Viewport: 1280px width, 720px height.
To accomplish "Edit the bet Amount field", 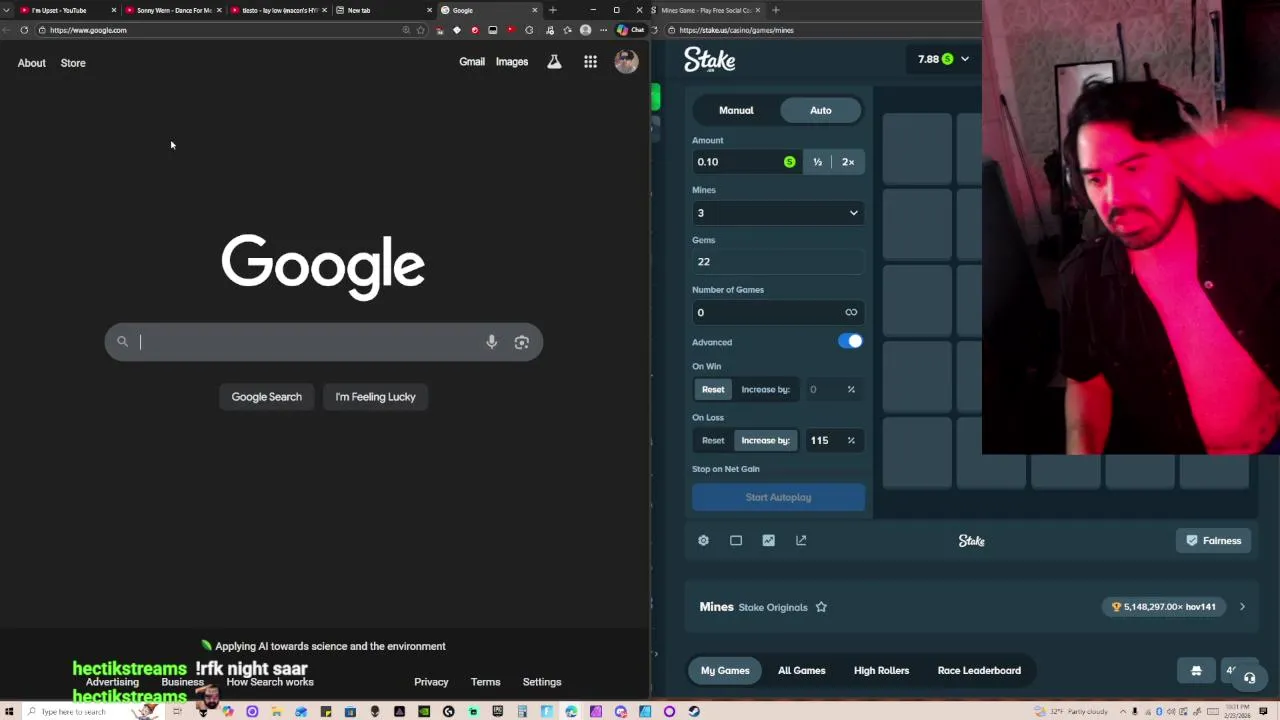I will tap(745, 162).
